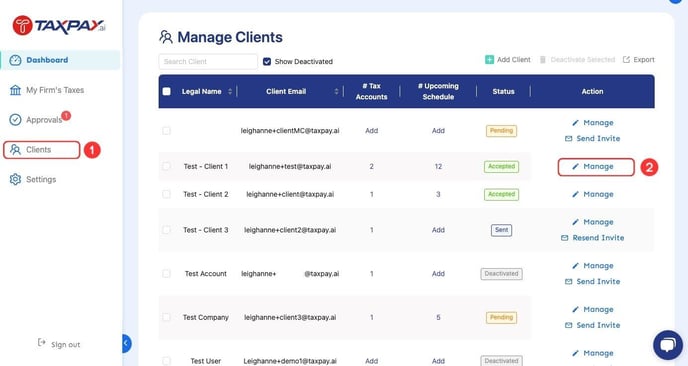The width and height of the screenshot is (688, 366).
Task: Add tax accounts for Test User
Action: coord(371,361)
